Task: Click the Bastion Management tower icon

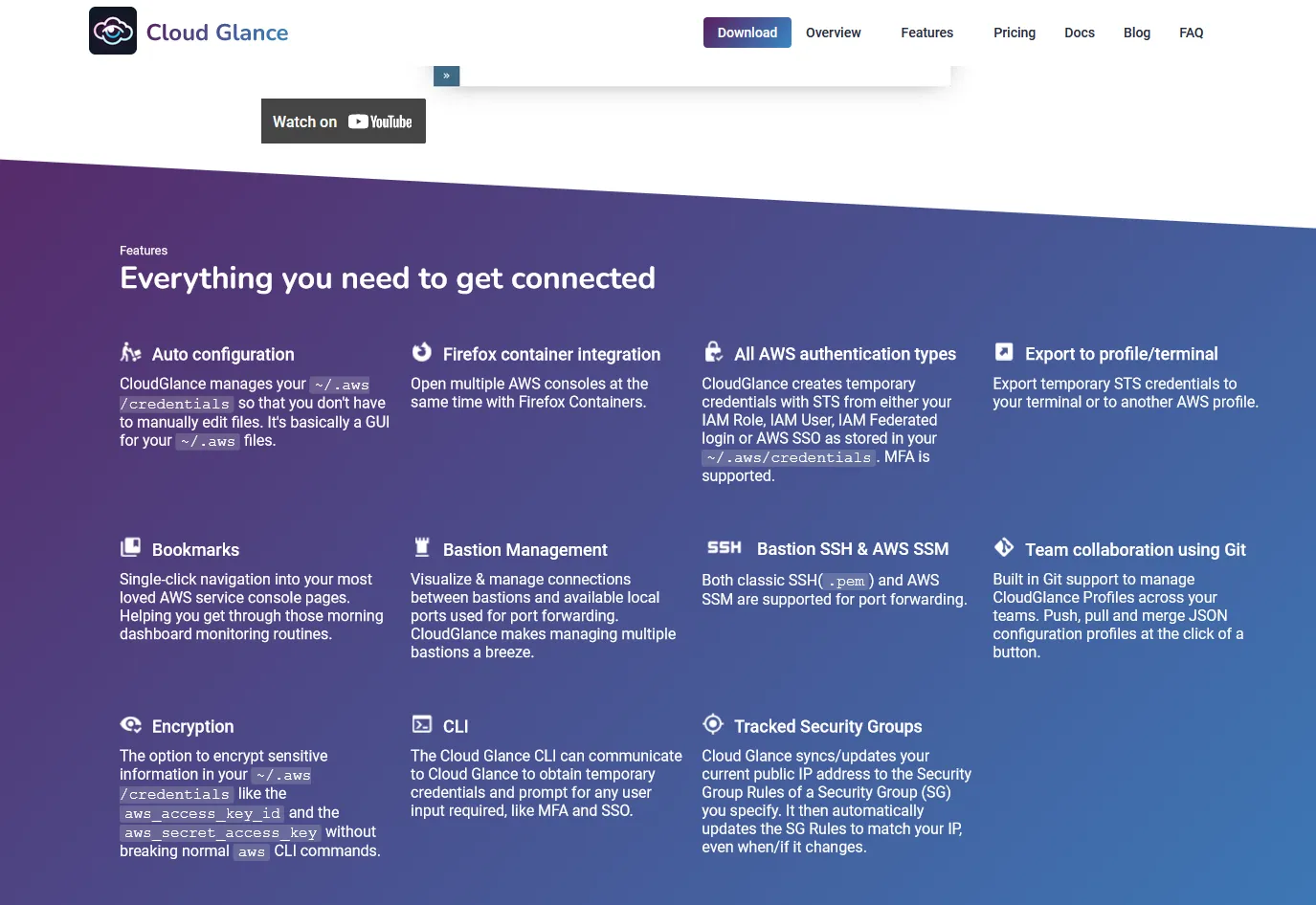Action: [x=422, y=547]
